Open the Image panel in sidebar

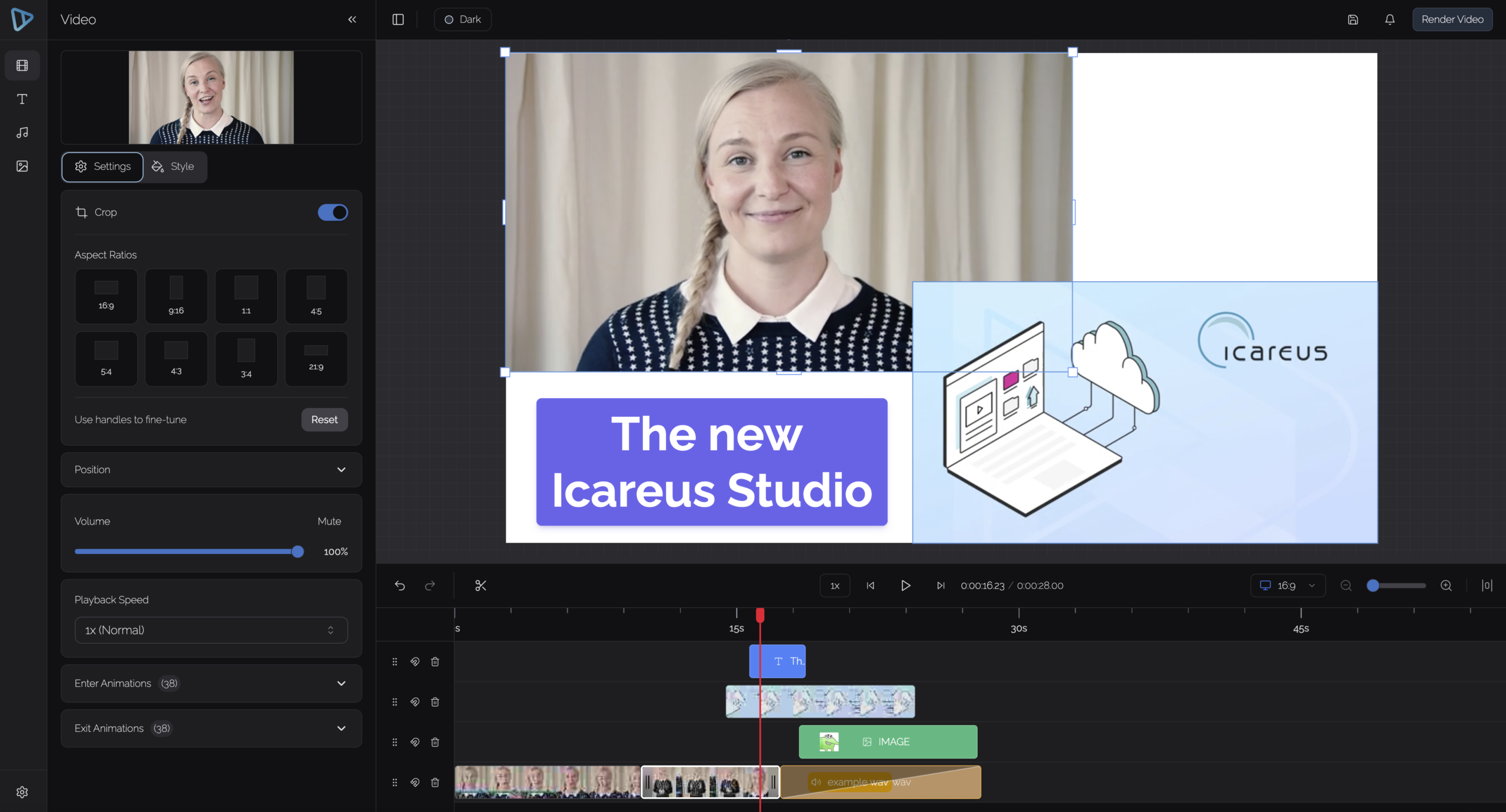point(22,166)
